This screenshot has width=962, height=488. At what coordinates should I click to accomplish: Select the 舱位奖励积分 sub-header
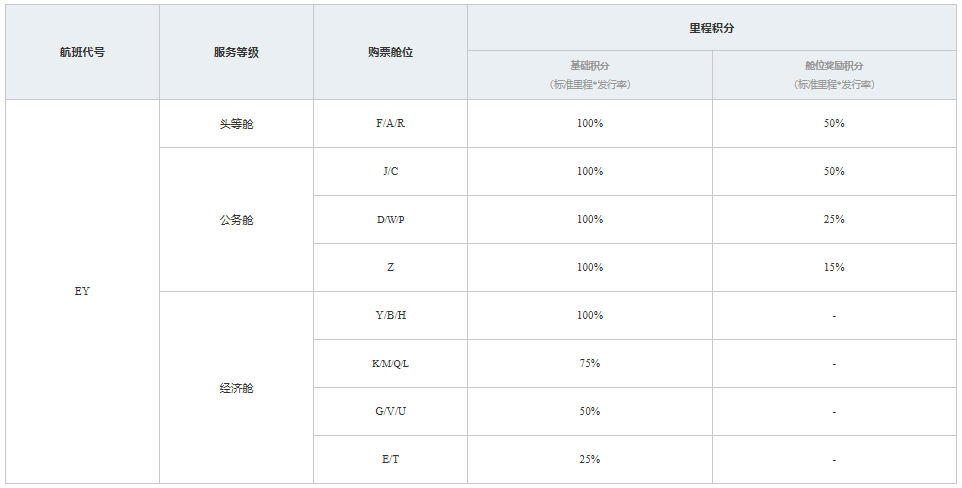(834, 75)
